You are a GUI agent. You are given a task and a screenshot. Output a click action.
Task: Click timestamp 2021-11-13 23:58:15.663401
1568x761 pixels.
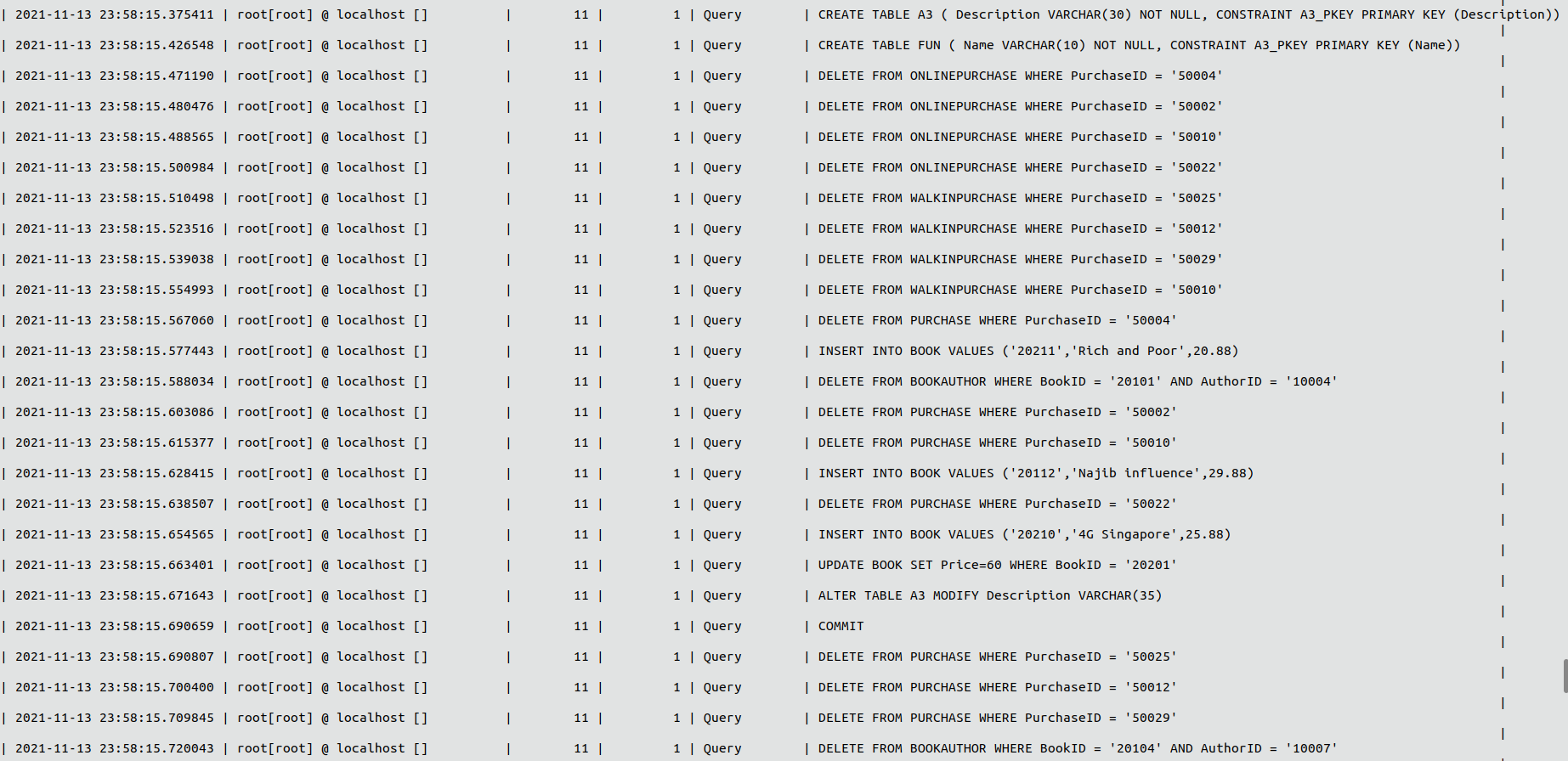[115, 565]
